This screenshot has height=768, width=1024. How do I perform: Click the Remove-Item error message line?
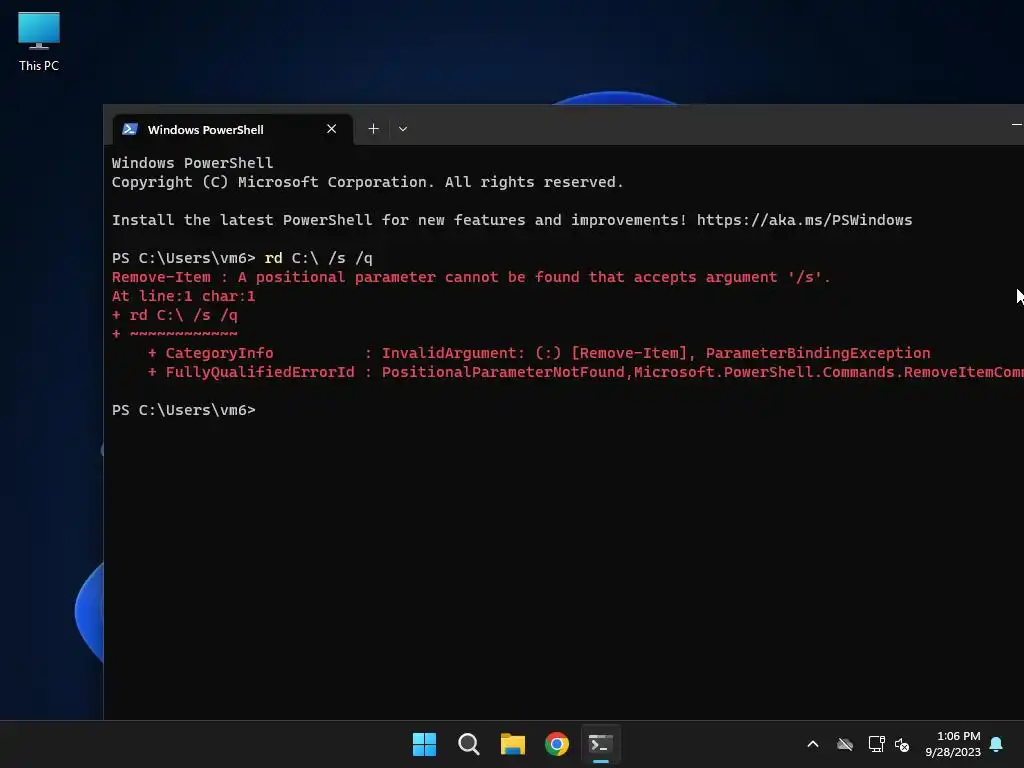coord(471,277)
